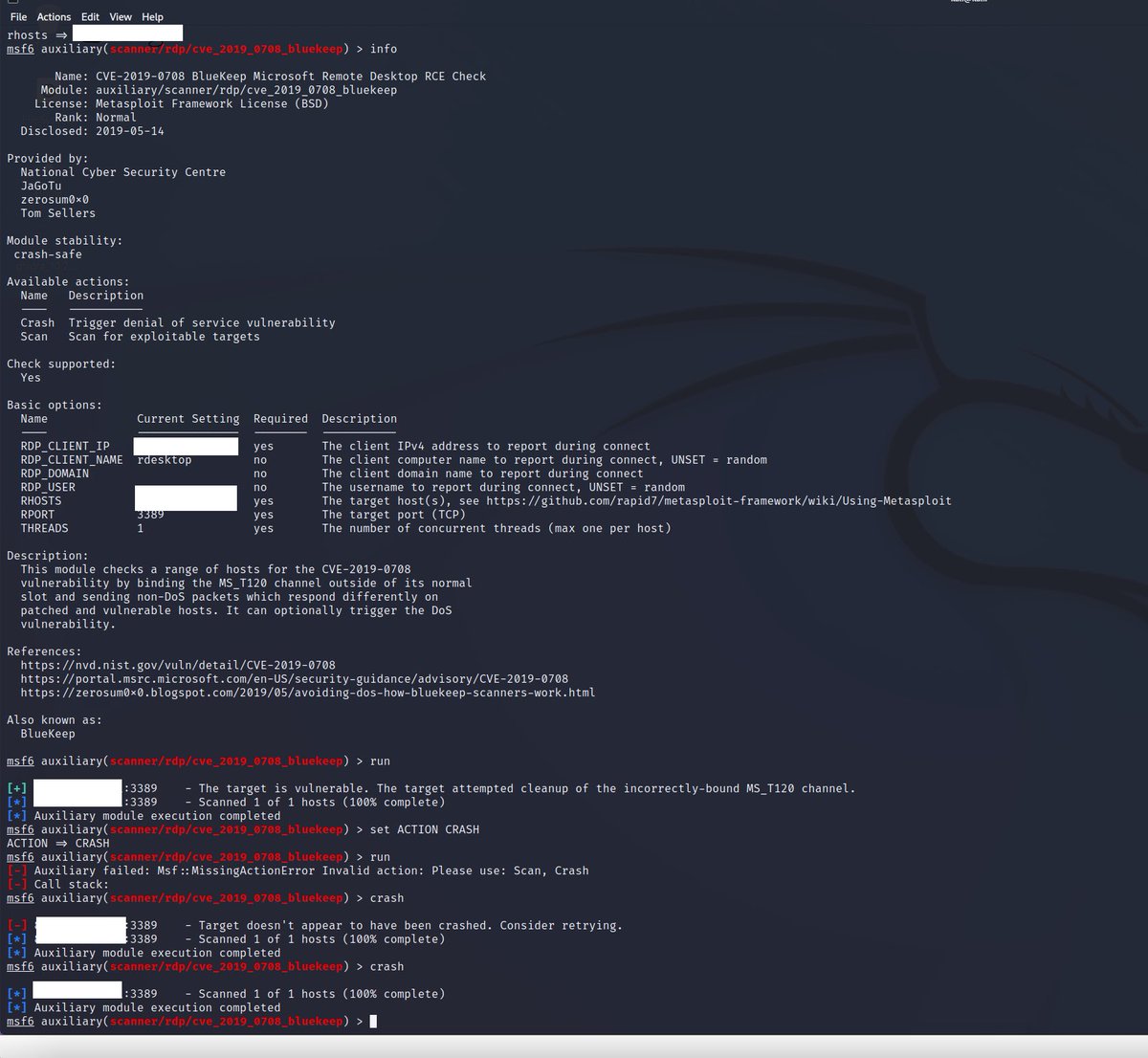Screen dimensions: 1148x1058
Task: Select 'National Cyber Security Centre' author
Action: [x=123, y=172]
